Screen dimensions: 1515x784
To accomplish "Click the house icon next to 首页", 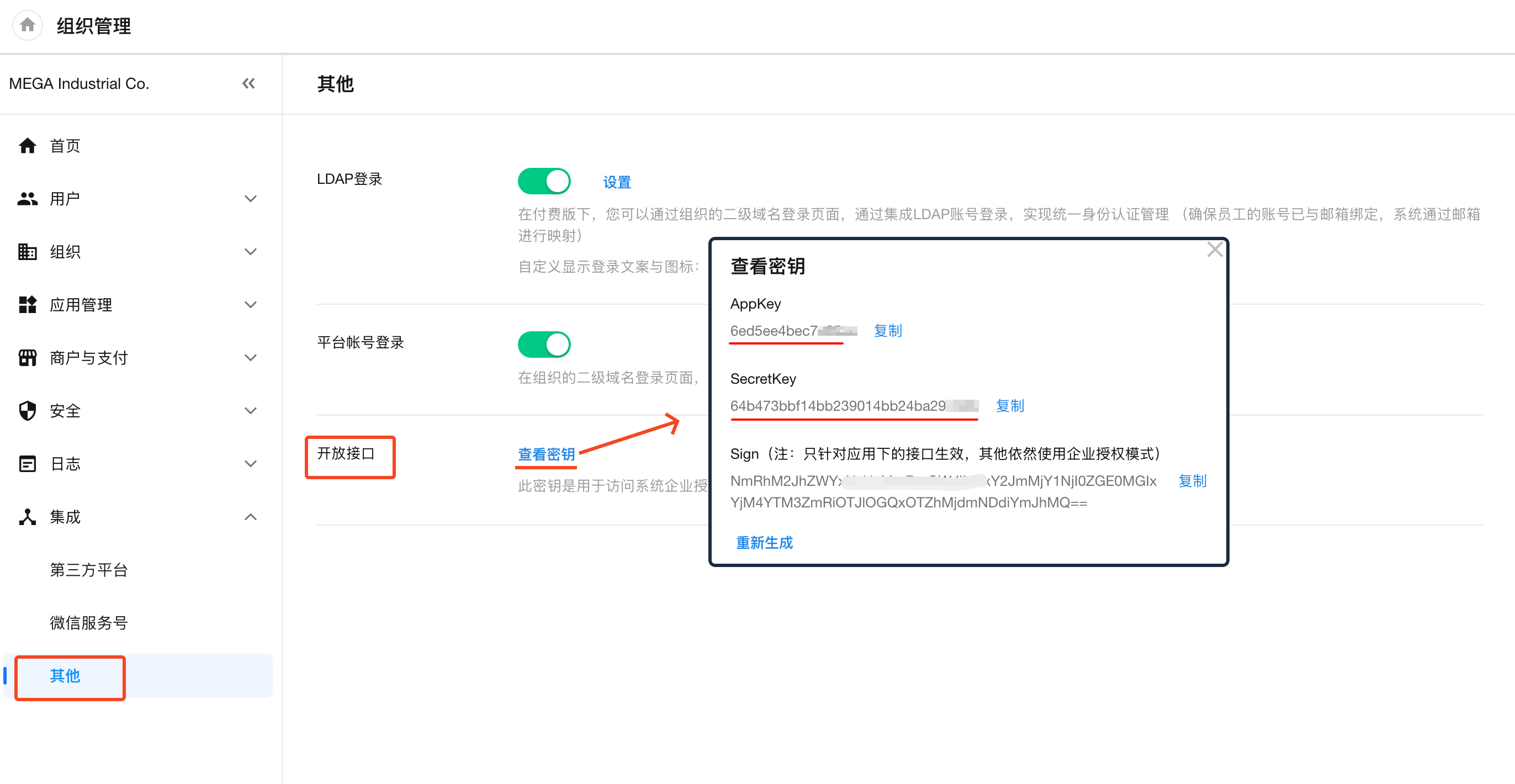I will click(27, 146).
